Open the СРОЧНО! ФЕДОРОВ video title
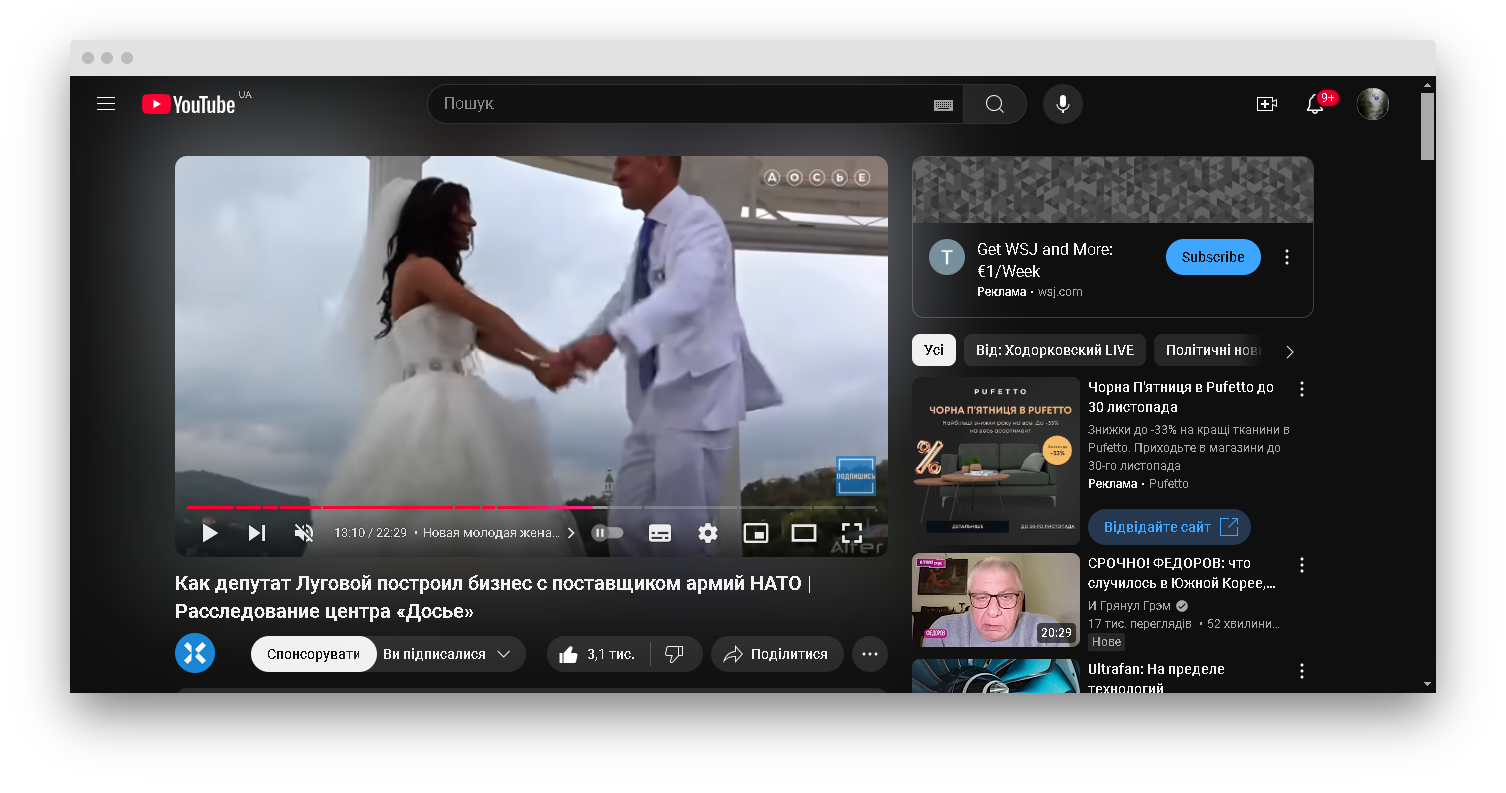Viewport: 1506px width, 793px height. pos(1182,573)
